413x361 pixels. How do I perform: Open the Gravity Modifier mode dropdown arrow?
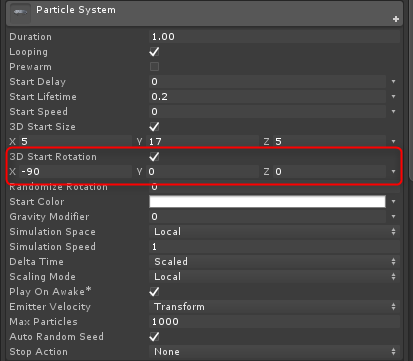pos(393,217)
